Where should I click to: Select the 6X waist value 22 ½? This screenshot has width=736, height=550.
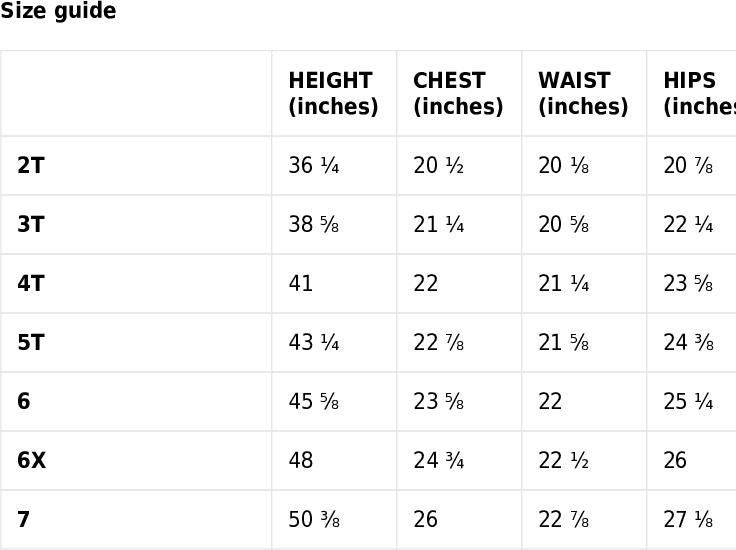(564, 461)
